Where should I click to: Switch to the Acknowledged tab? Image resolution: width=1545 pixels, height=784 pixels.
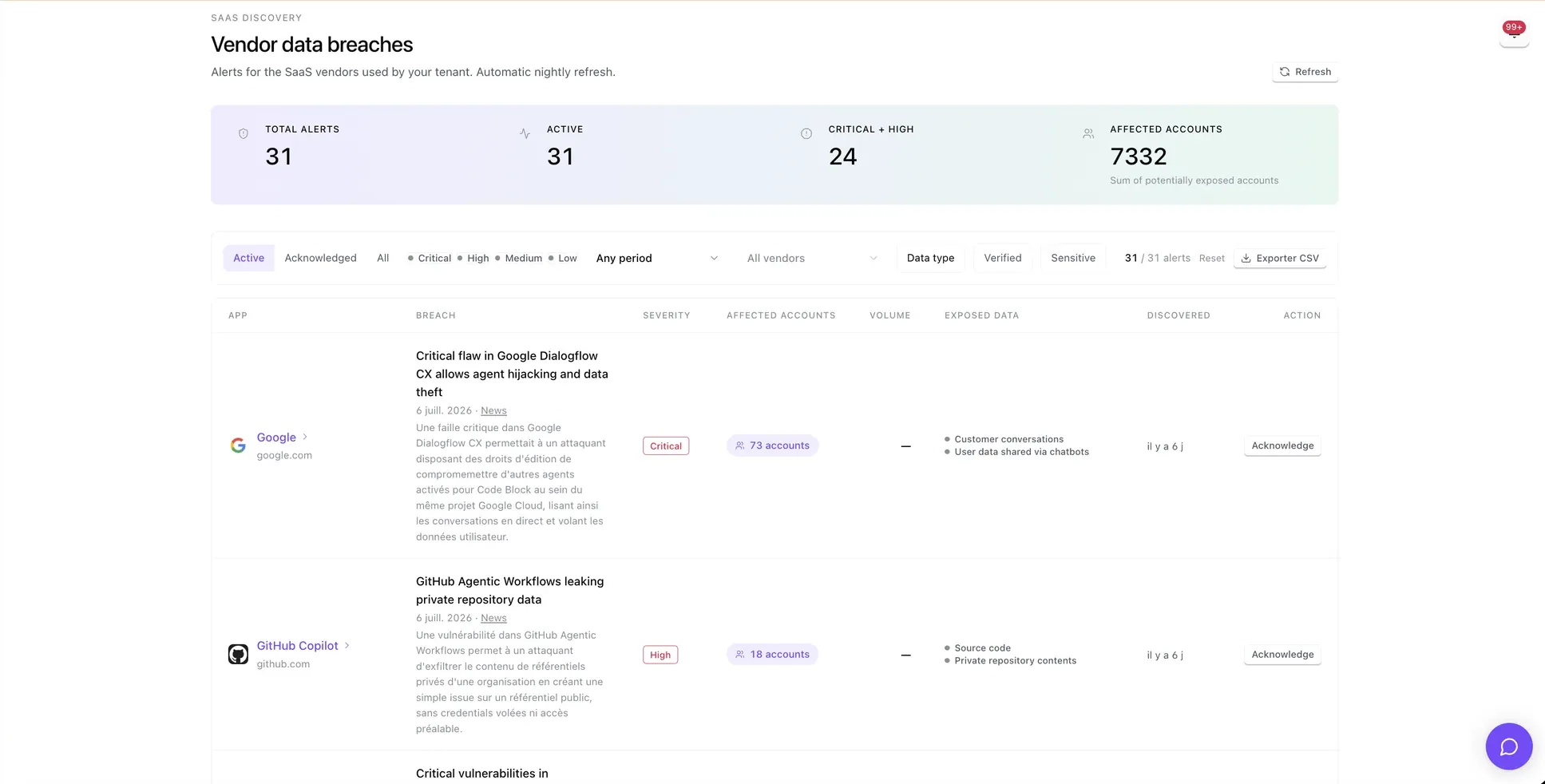pos(320,258)
